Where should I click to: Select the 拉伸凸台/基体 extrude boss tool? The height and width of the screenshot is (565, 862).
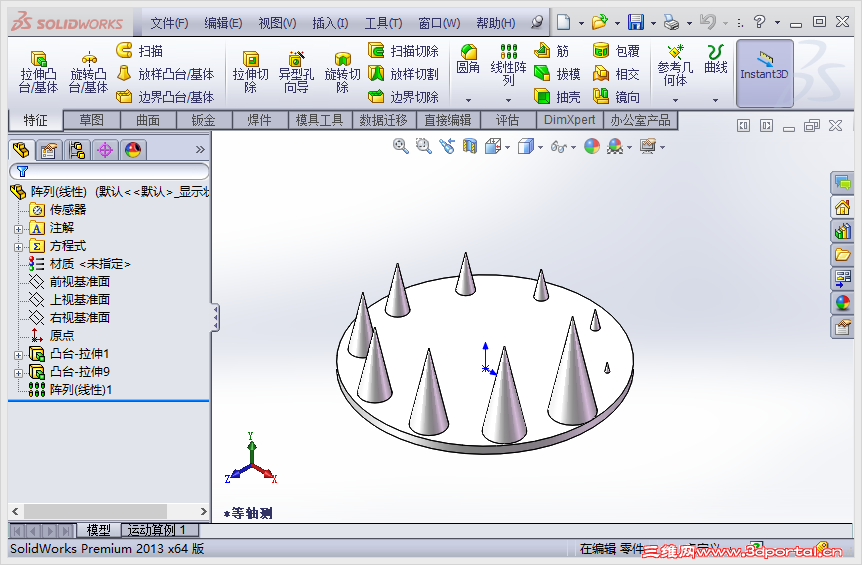[x=38, y=73]
